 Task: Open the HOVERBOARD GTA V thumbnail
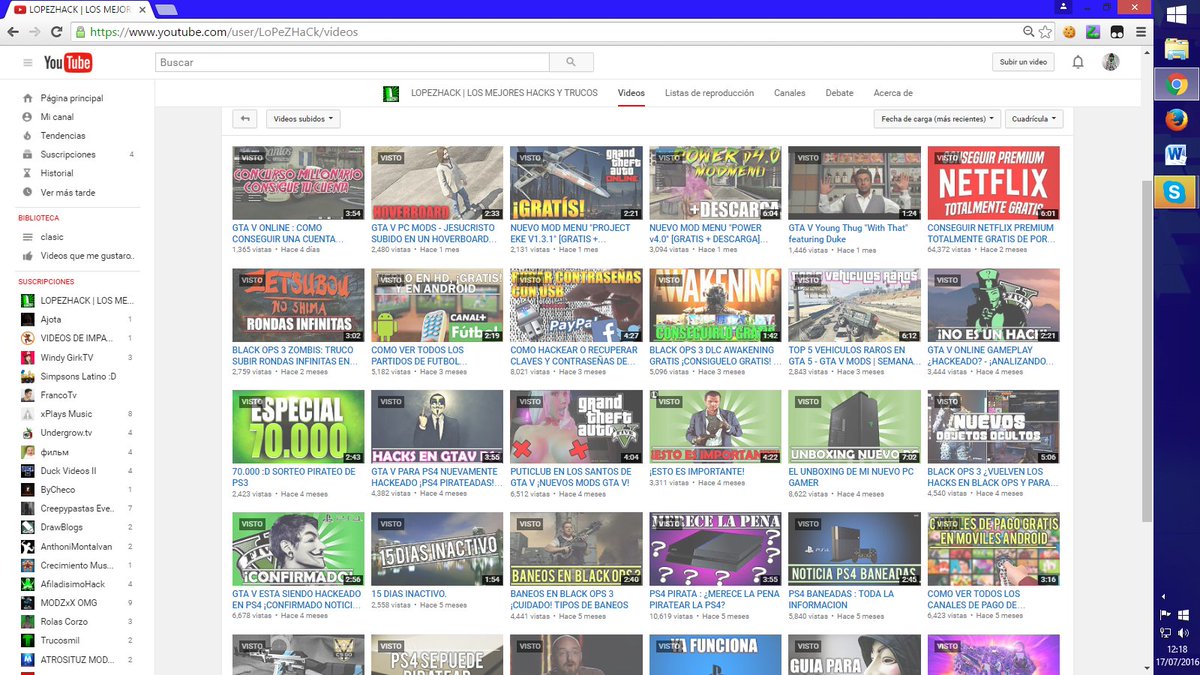pos(437,183)
